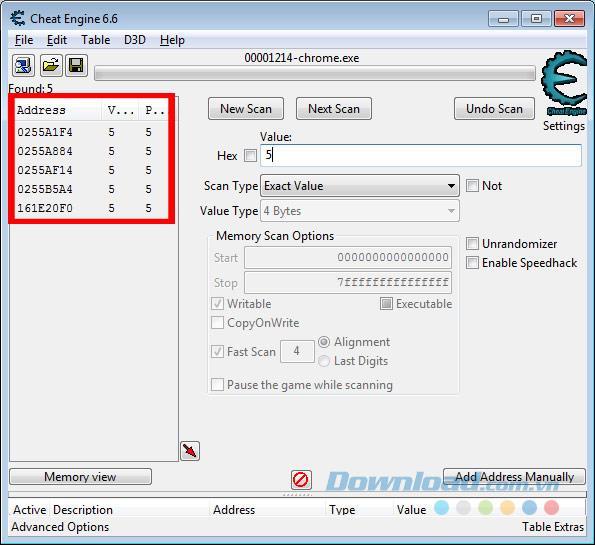Click the Cheat Engine title bar icon
The image size is (595, 545).
pyautogui.click(x=17, y=18)
